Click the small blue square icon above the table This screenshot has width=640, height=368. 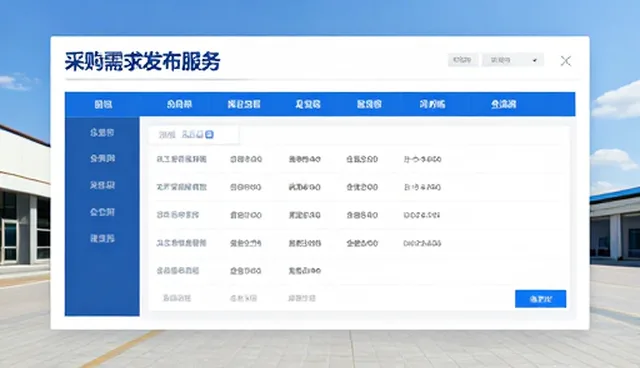tap(209, 134)
